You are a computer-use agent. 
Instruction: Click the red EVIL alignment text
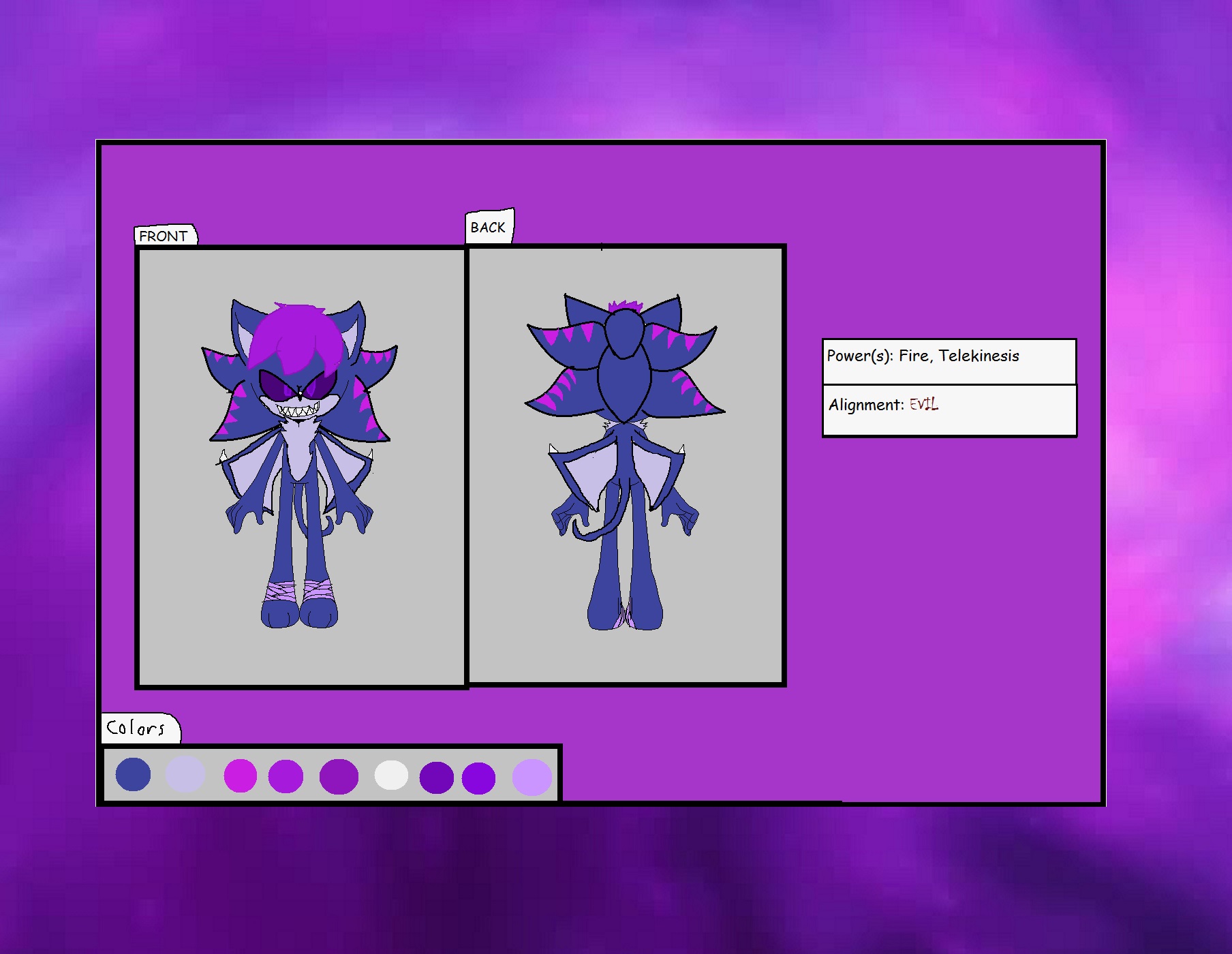pos(924,404)
